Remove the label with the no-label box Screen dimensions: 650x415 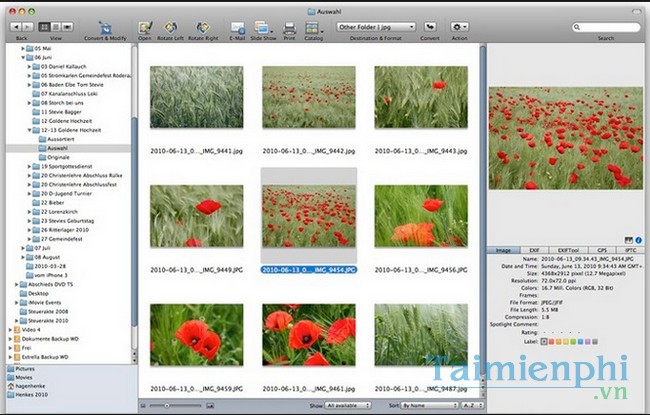pyautogui.click(x=544, y=342)
